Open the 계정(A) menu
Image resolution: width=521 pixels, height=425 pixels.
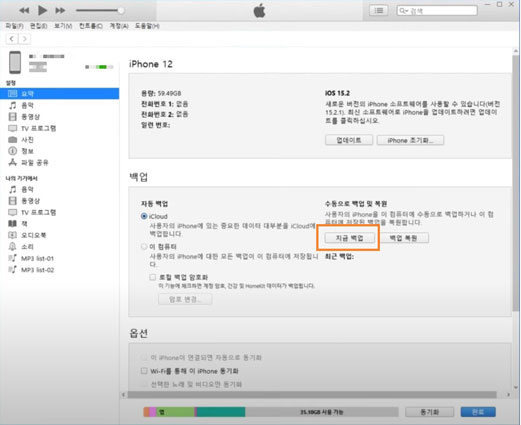(119, 26)
